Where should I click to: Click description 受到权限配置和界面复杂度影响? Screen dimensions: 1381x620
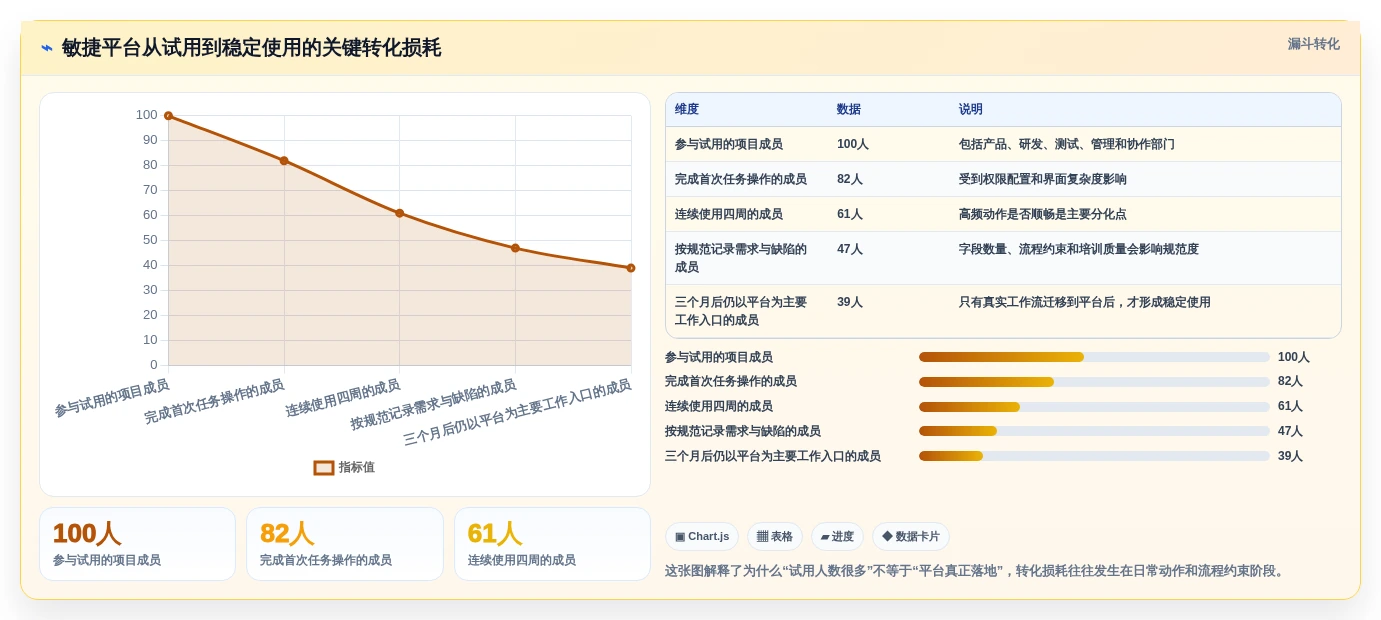coord(1043,179)
